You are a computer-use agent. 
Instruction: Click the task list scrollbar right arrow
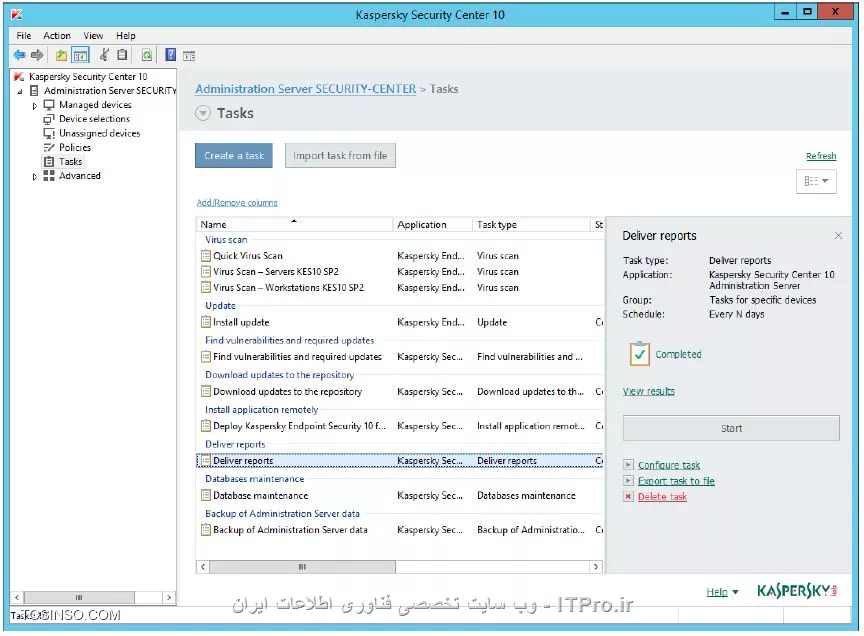[x=596, y=567]
